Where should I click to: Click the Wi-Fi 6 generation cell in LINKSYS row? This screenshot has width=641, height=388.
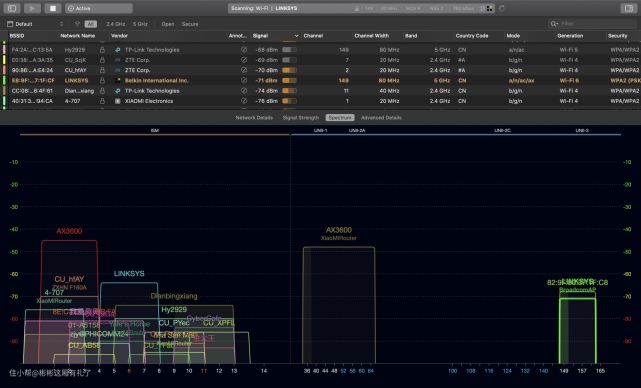click(x=569, y=81)
